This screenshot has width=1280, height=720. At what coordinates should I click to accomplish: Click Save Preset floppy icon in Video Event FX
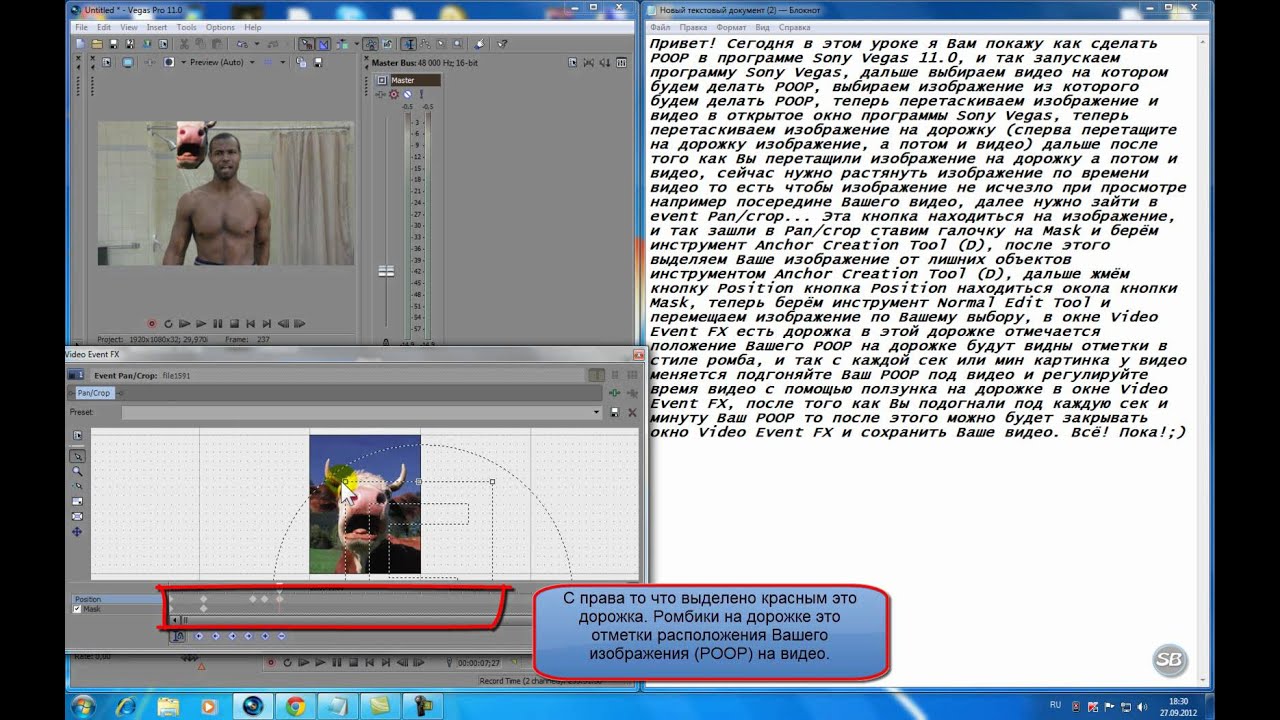[614, 412]
